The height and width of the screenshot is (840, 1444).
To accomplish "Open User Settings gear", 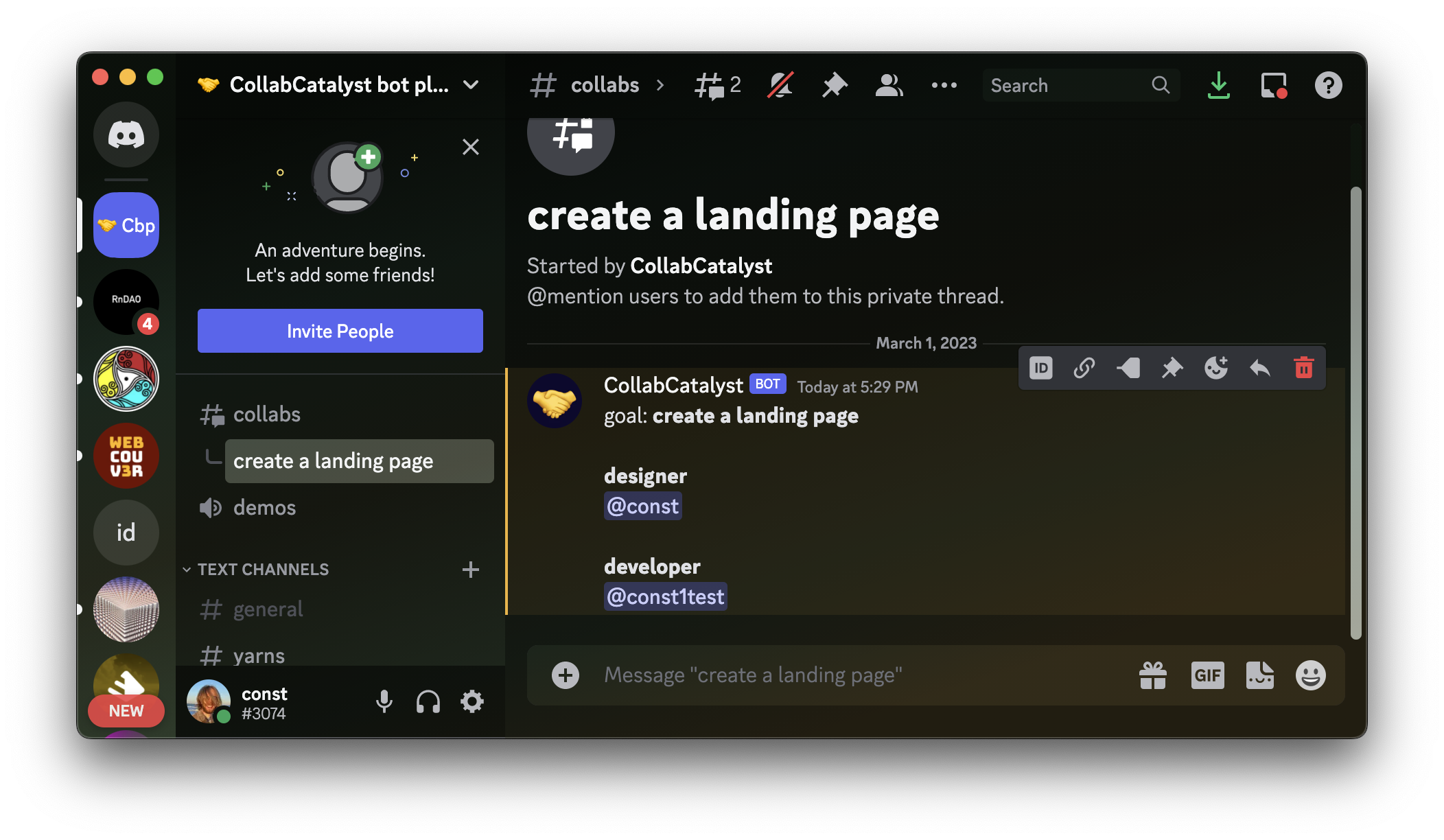I will (472, 701).
